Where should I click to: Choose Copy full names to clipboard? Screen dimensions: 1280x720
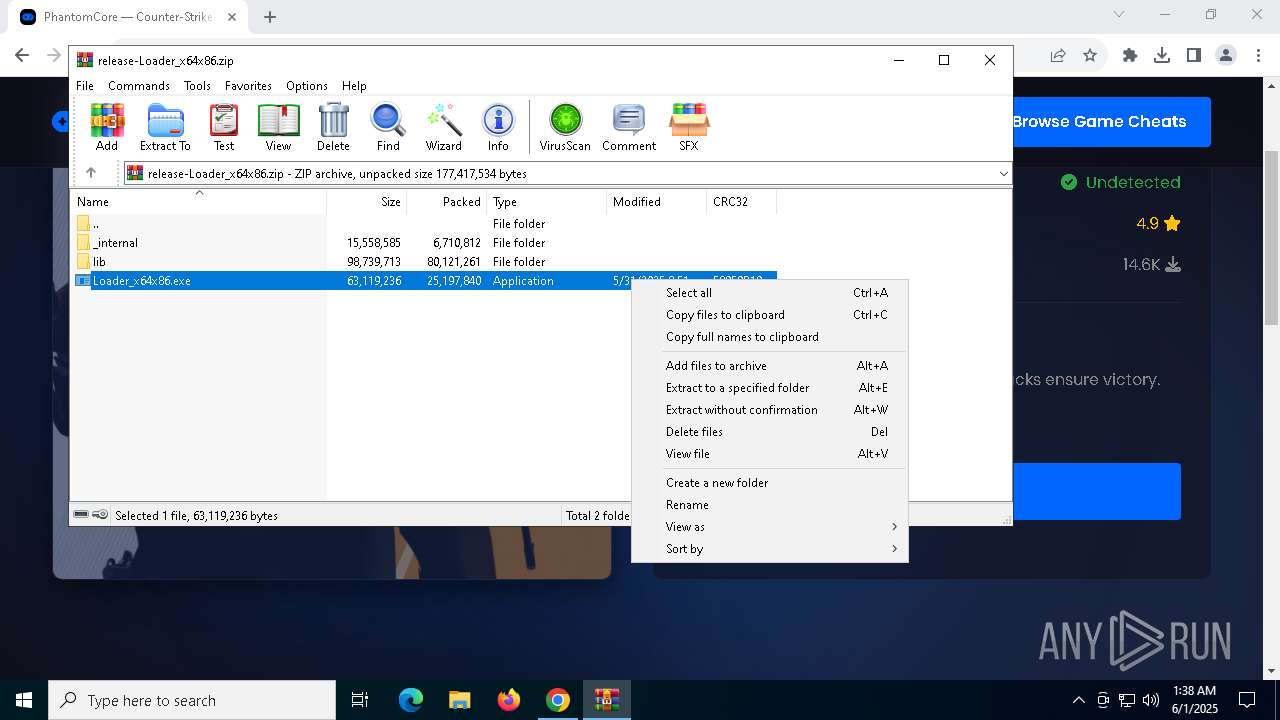770,337
